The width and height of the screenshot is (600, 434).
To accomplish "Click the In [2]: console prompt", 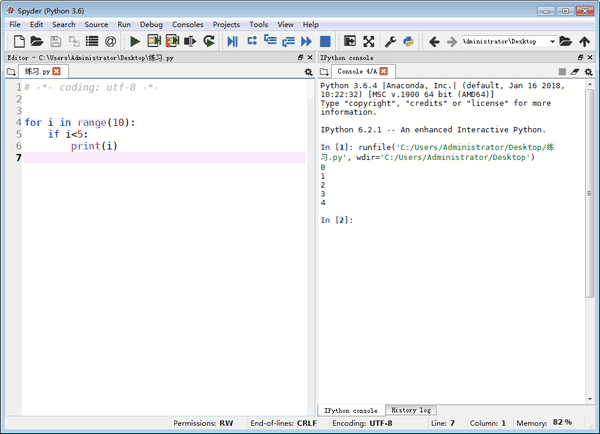I will (x=337, y=220).
